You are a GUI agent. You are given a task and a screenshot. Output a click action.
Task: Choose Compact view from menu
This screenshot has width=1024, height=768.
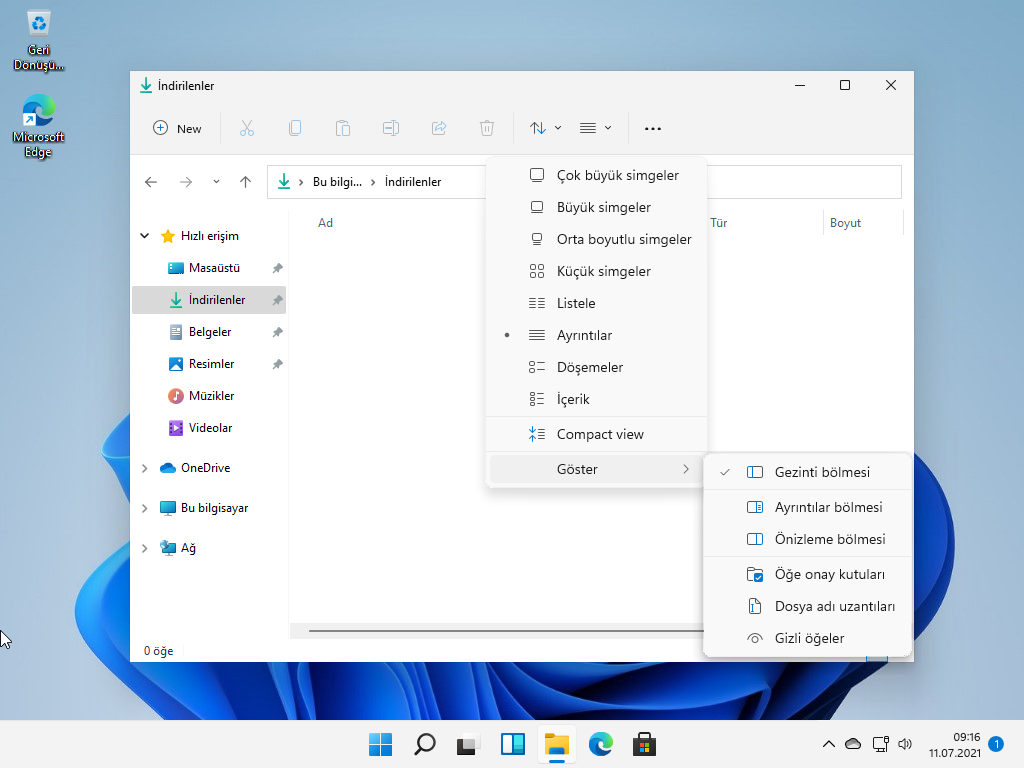pos(600,434)
